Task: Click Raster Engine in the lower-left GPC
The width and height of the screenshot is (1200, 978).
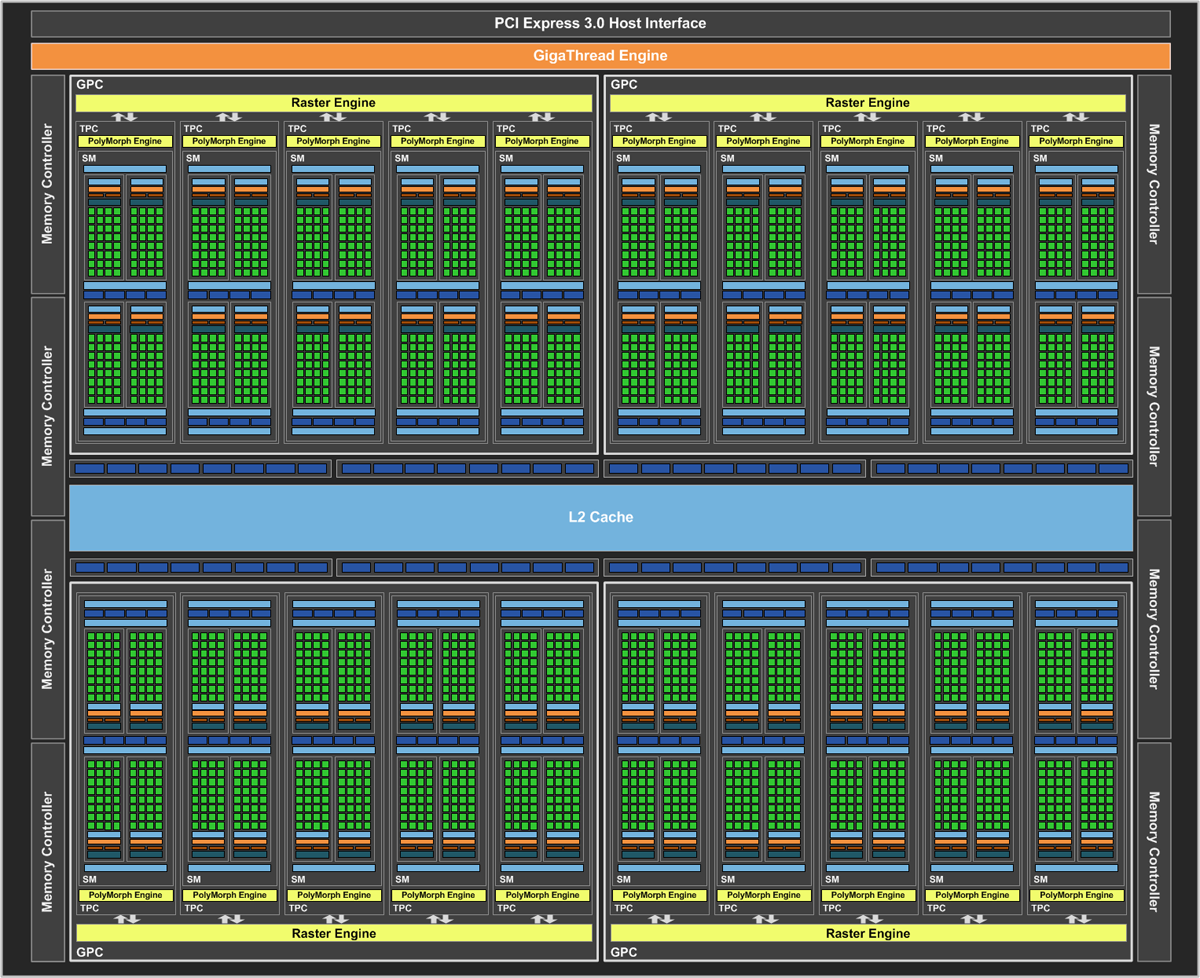Action: (334, 933)
